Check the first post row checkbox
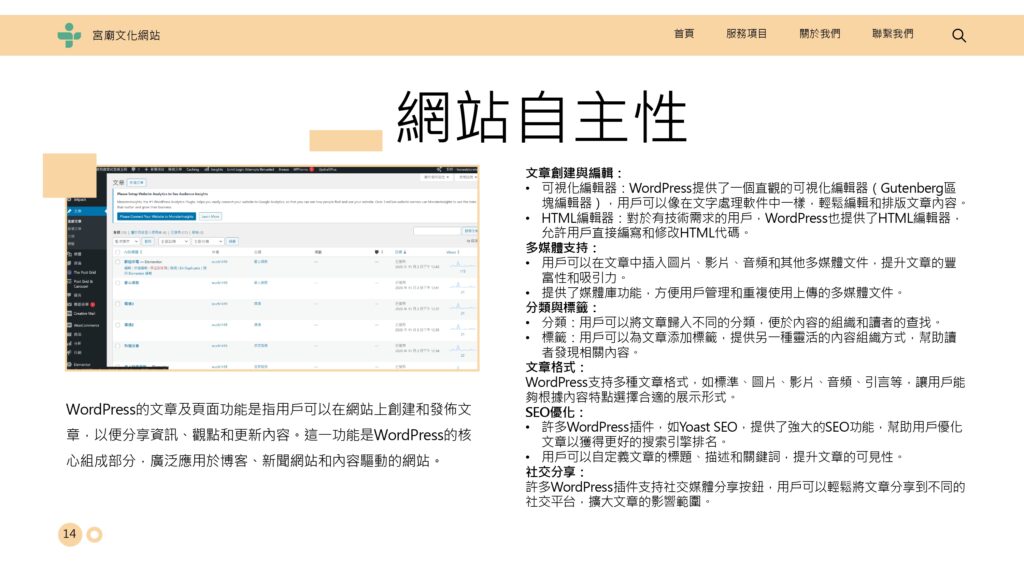This screenshot has width=1024, height=576. click(x=118, y=262)
